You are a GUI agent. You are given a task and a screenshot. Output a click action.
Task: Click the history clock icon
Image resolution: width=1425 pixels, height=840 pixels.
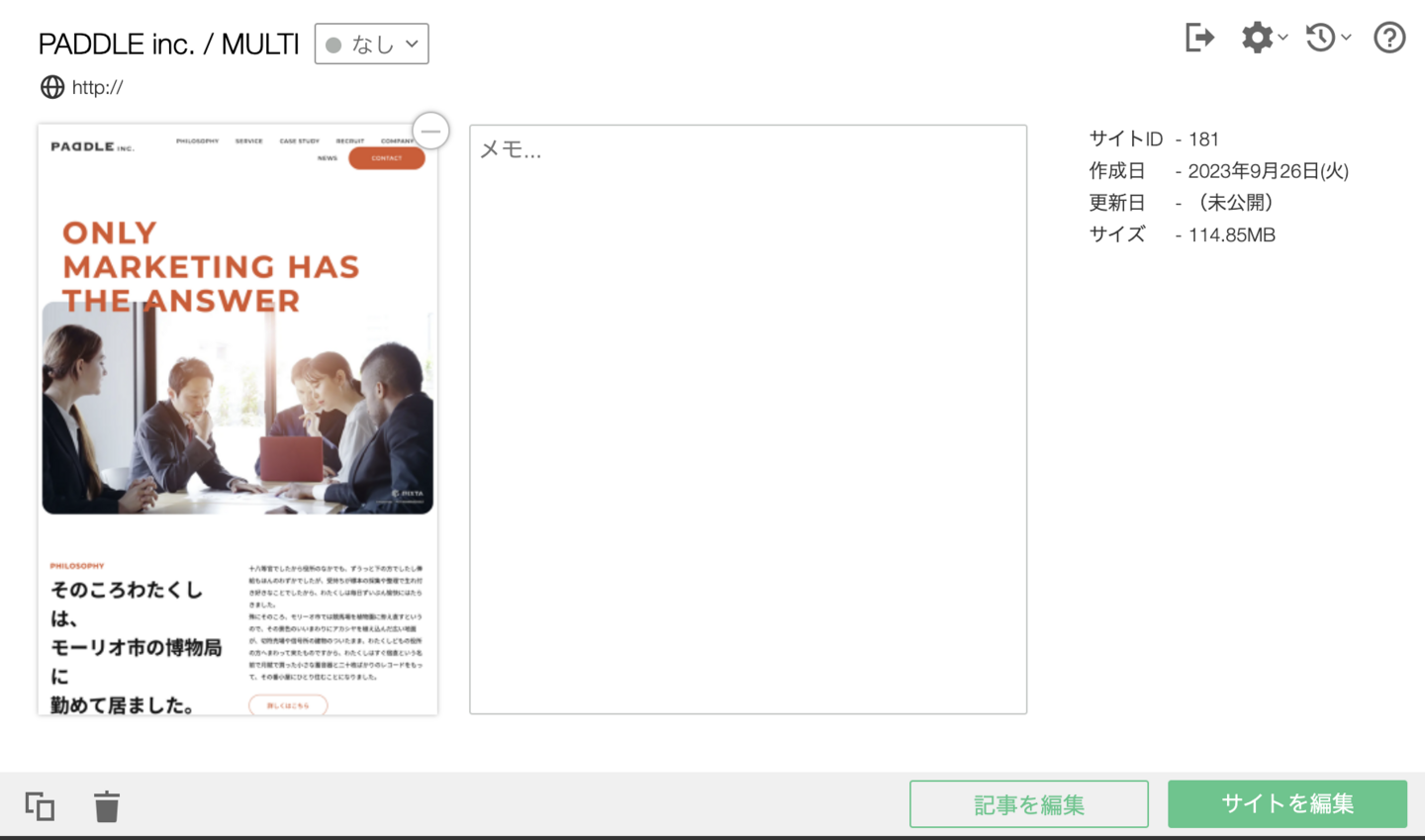click(1320, 38)
